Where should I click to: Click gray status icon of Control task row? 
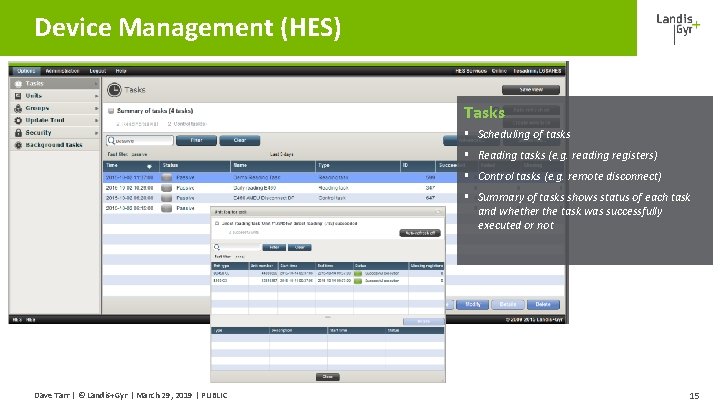pos(167,198)
